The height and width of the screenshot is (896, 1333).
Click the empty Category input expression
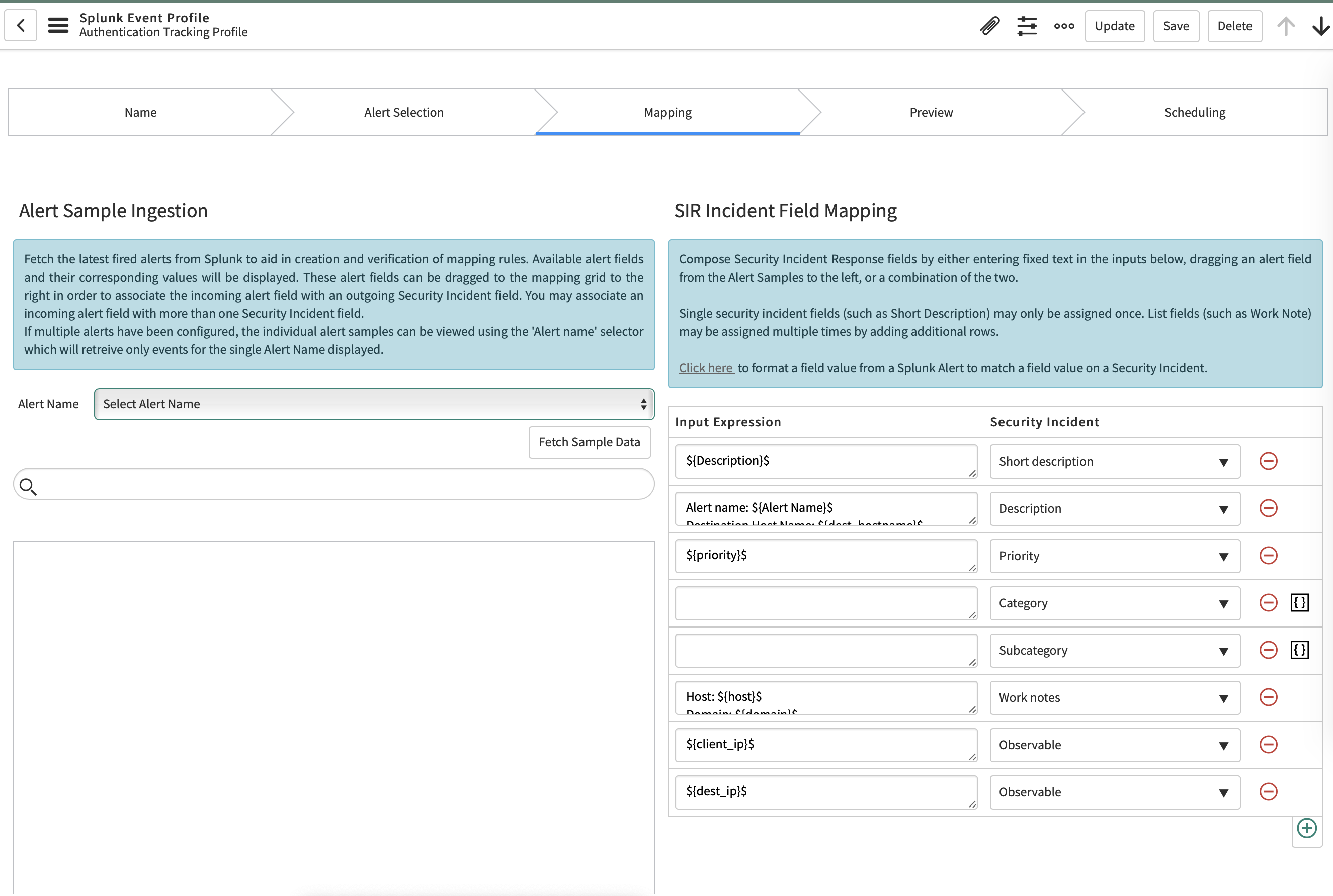[x=826, y=603]
